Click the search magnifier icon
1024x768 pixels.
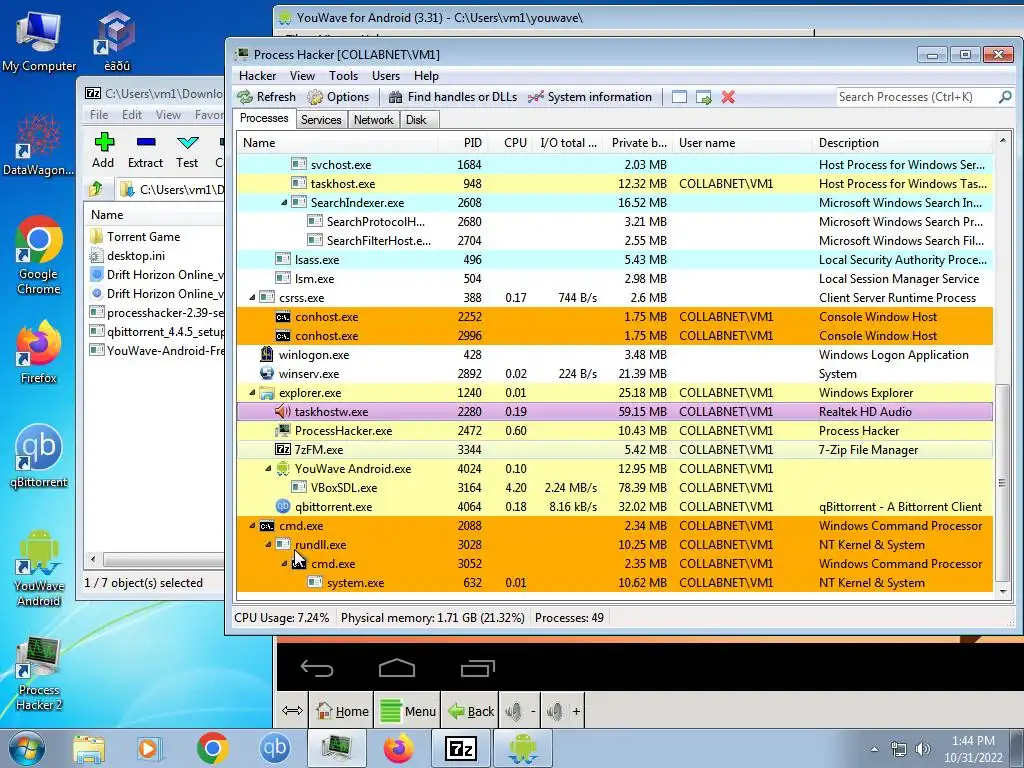1005,97
